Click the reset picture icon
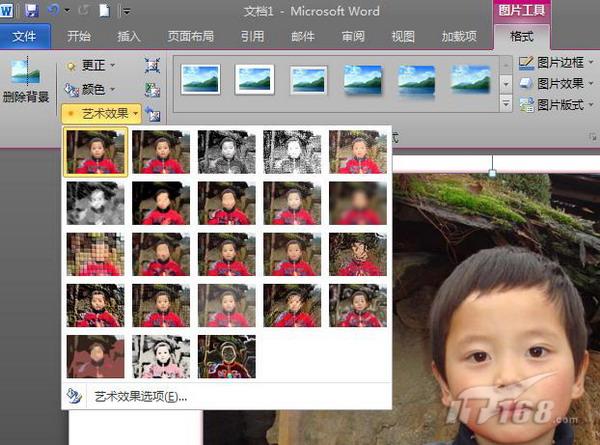The height and width of the screenshot is (445, 600). pos(152,114)
